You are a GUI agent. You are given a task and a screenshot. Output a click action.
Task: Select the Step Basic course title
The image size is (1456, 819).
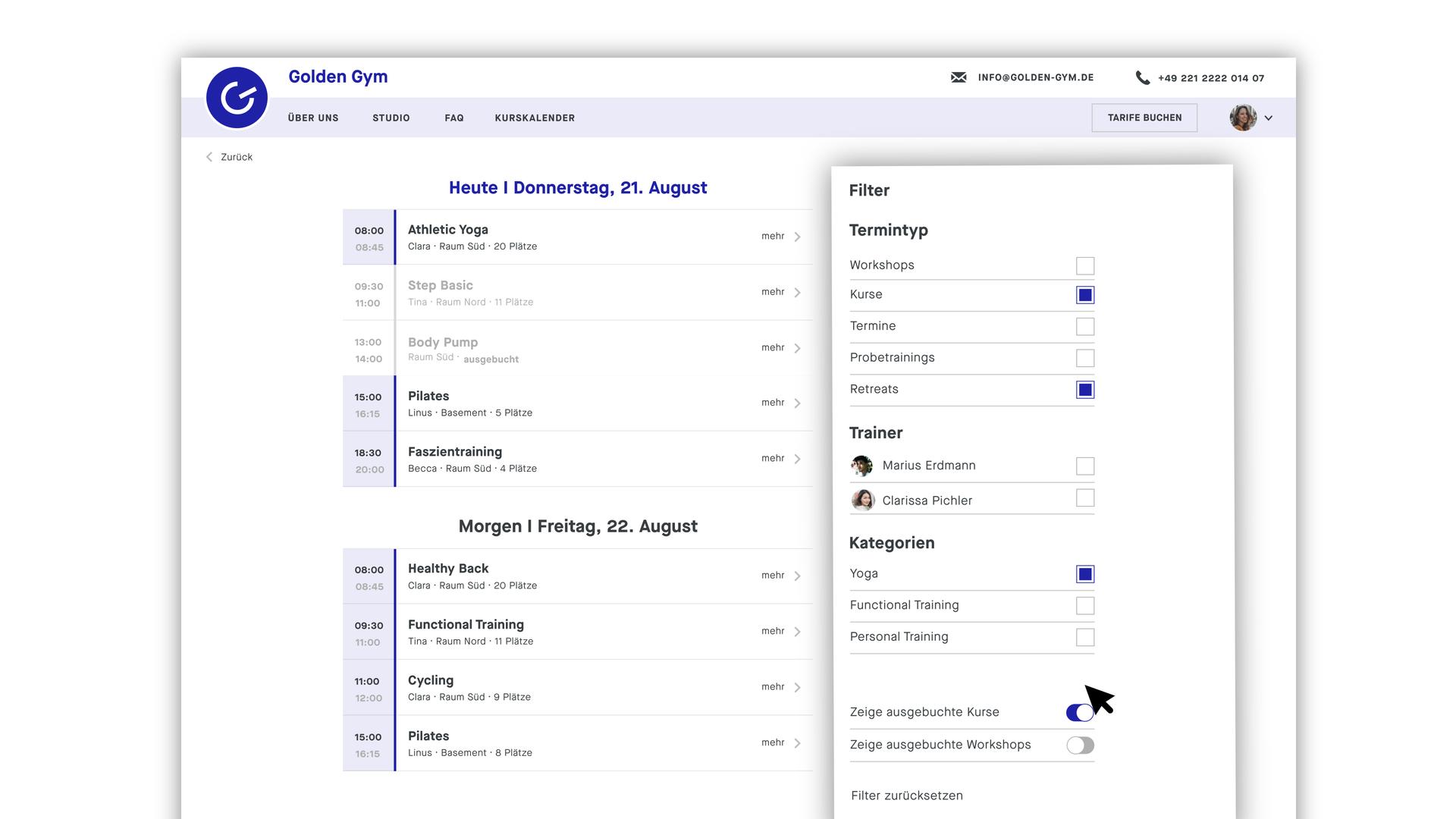tap(441, 285)
